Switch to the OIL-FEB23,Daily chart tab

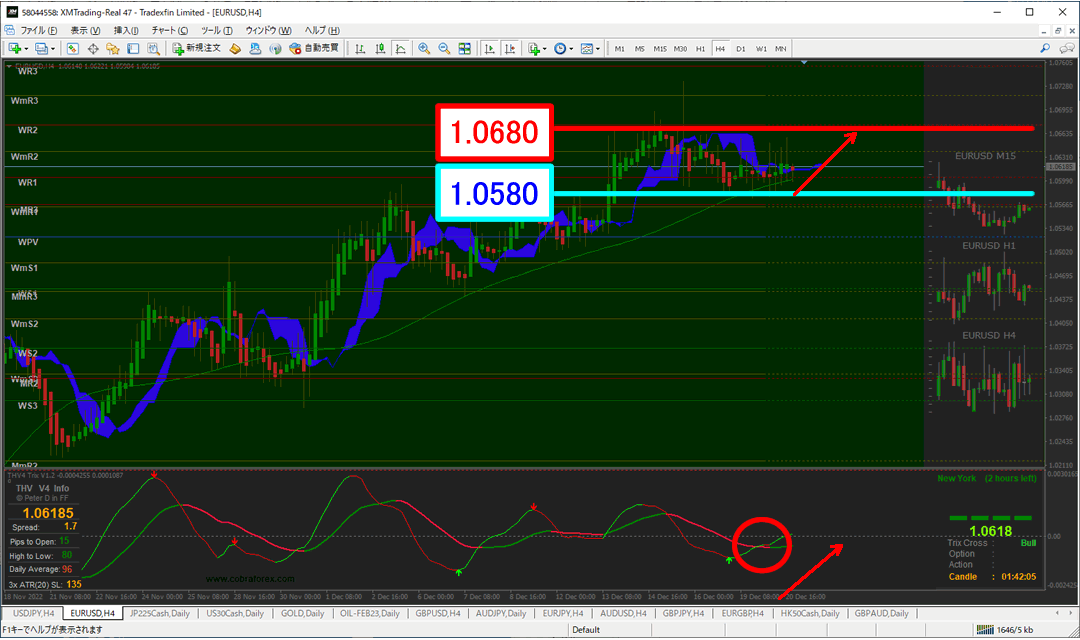370,613
